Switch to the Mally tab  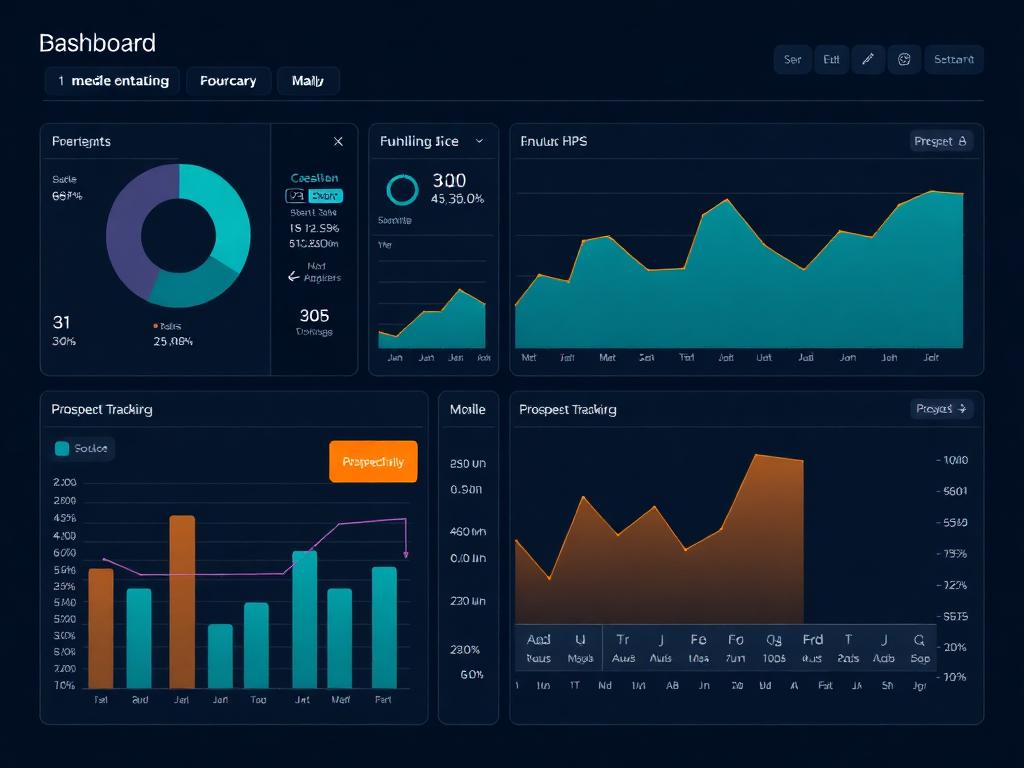(308, 81)
